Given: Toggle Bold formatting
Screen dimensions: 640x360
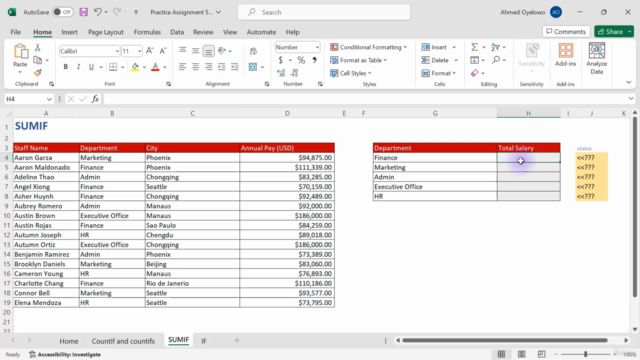Looking at the screenshot, I should [x=65, y=67].
